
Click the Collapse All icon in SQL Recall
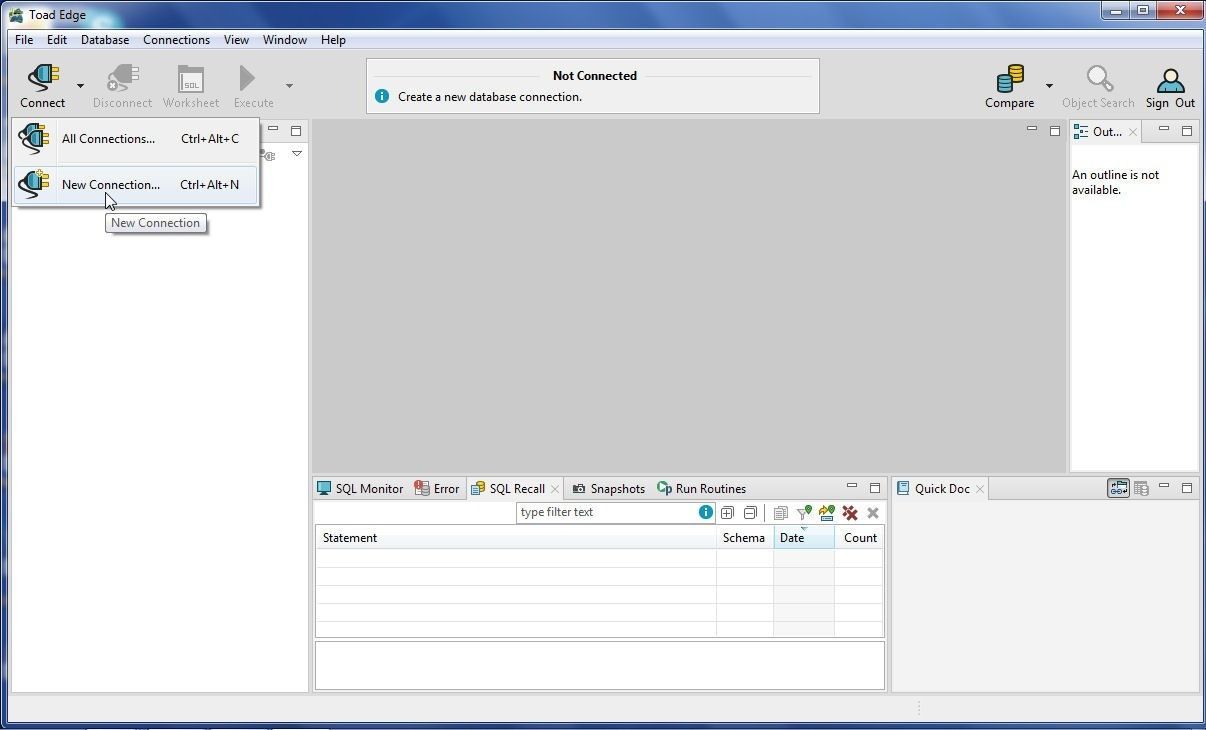click(750, 513)
